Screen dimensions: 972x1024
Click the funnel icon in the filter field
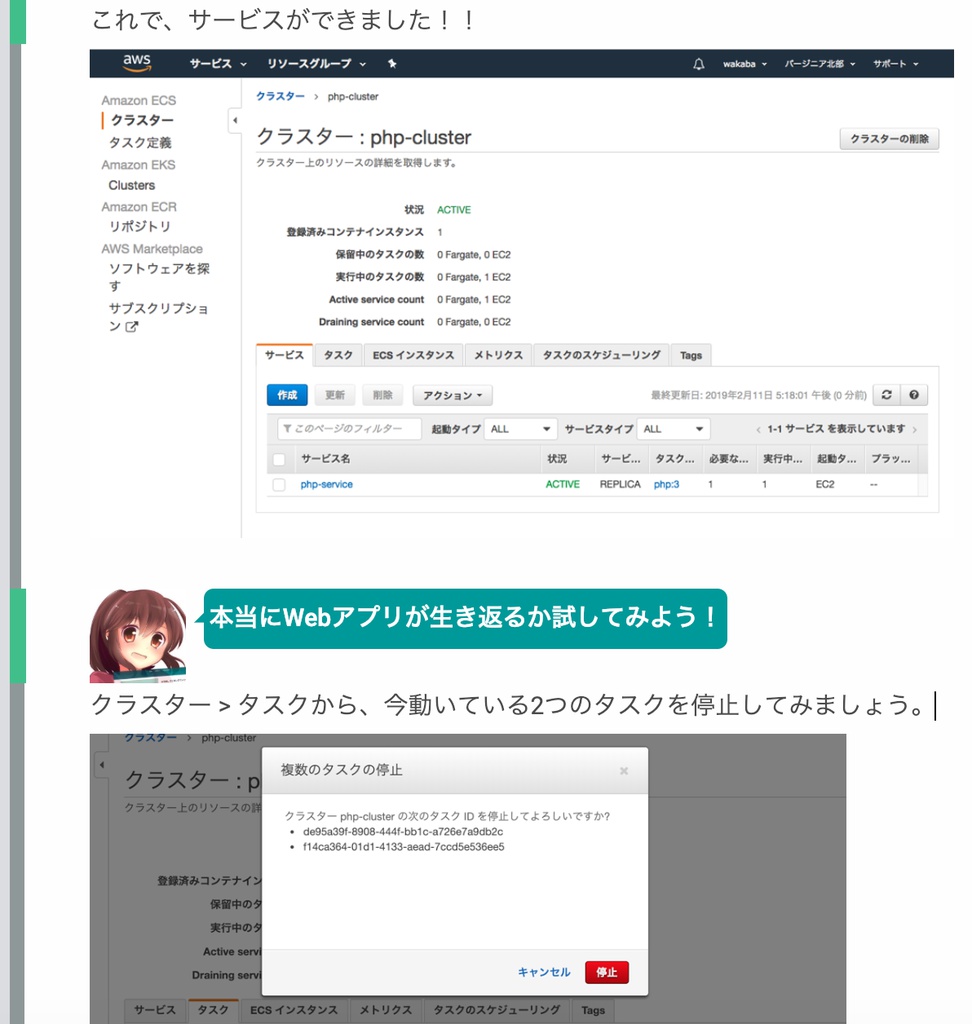(x=287, y=427)
